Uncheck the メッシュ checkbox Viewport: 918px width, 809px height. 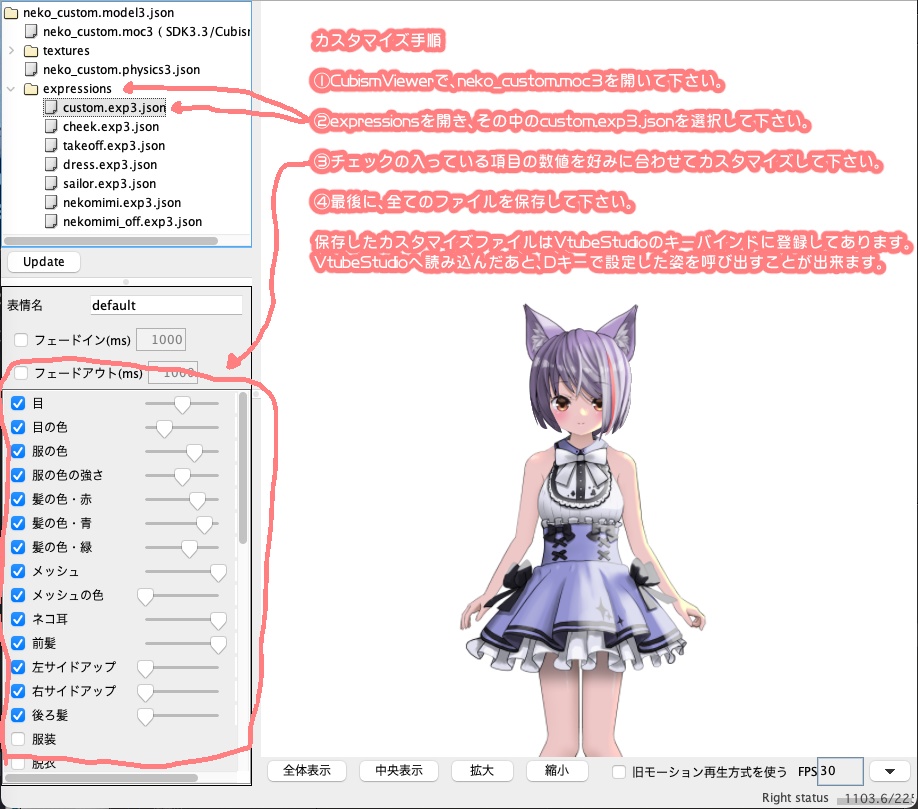(18, 571)
